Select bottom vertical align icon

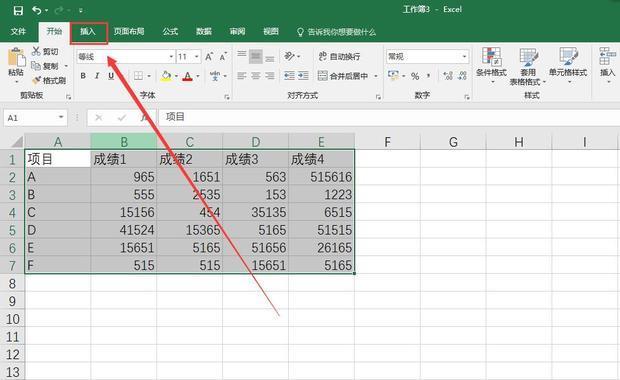270,58
